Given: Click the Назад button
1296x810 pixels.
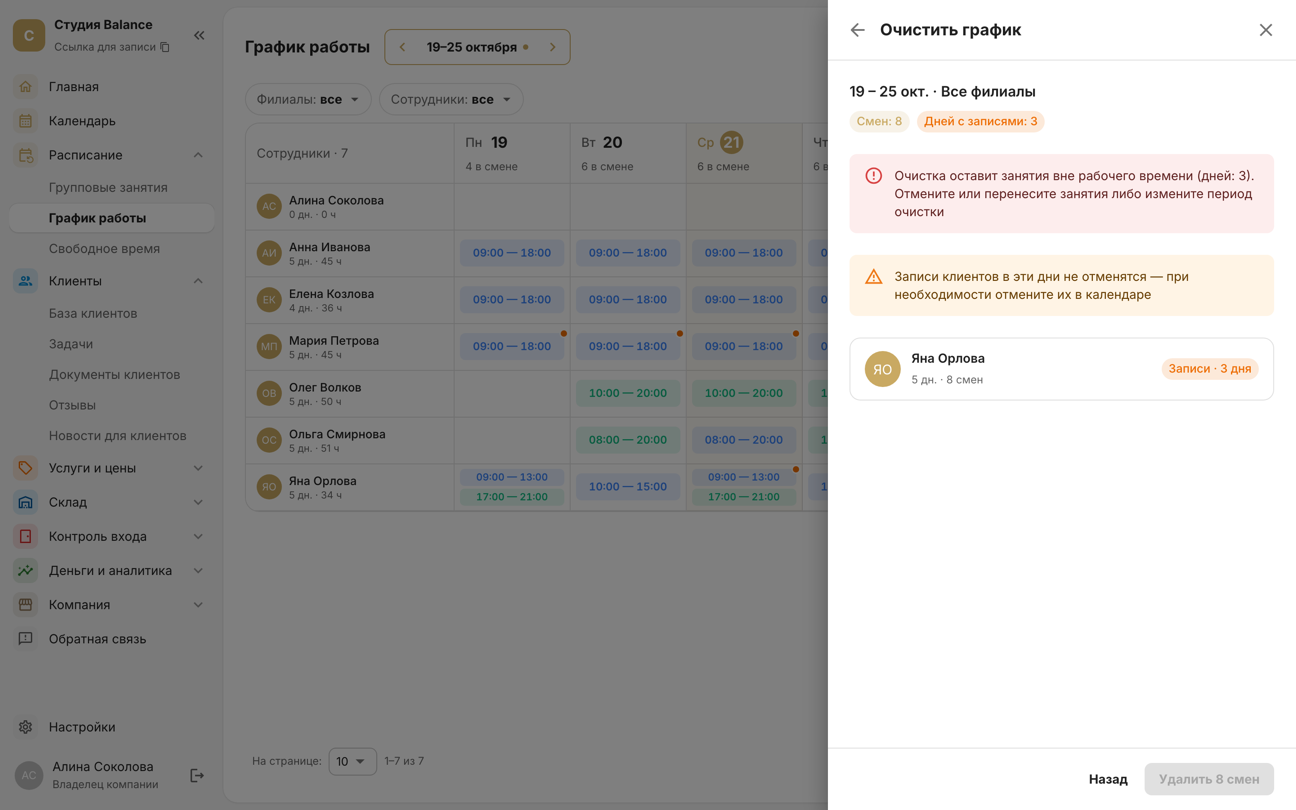Looking at the screenshot, I should coord(1108,779).
